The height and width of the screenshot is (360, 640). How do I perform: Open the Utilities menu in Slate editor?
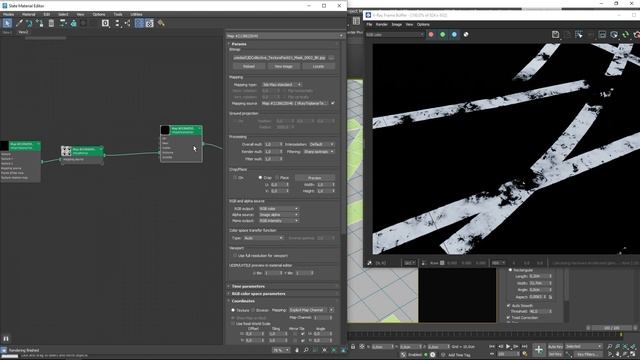[x=136, y=14]
